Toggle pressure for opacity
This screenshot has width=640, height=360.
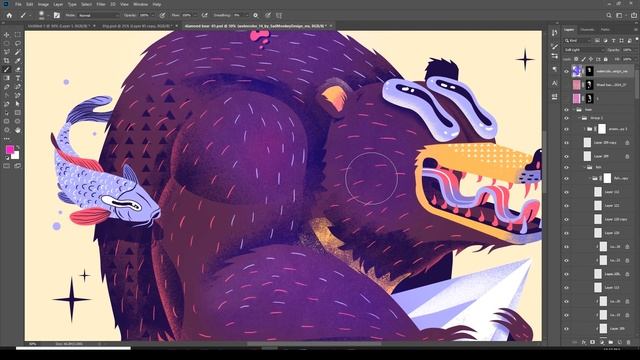point(162,16)
